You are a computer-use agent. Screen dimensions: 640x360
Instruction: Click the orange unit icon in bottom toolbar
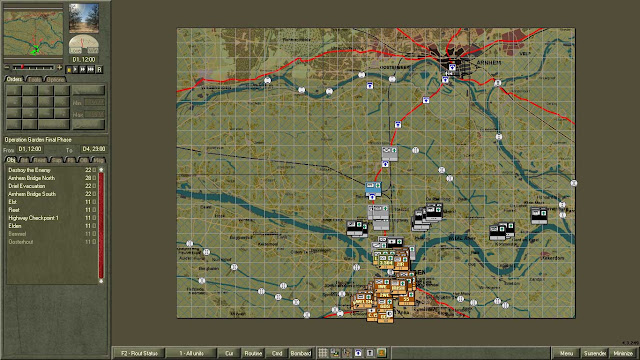click(382, 353)
